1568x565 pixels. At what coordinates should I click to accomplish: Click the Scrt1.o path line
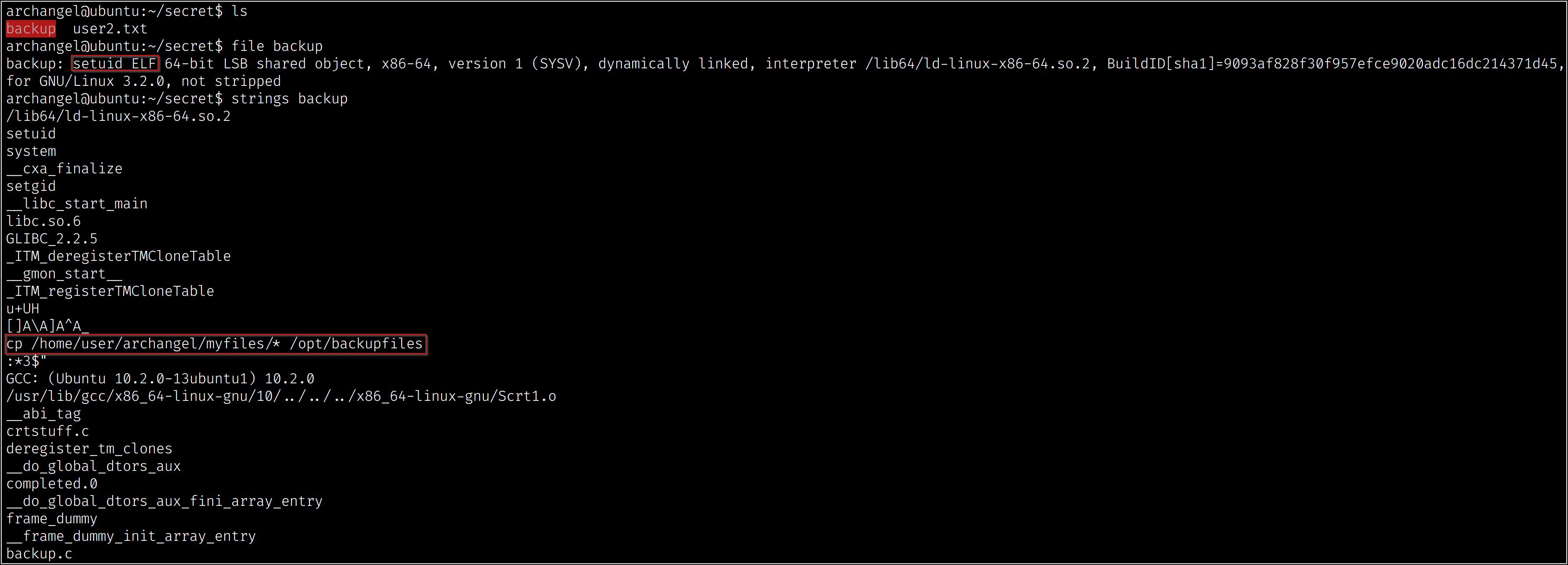tap(281, 396)
